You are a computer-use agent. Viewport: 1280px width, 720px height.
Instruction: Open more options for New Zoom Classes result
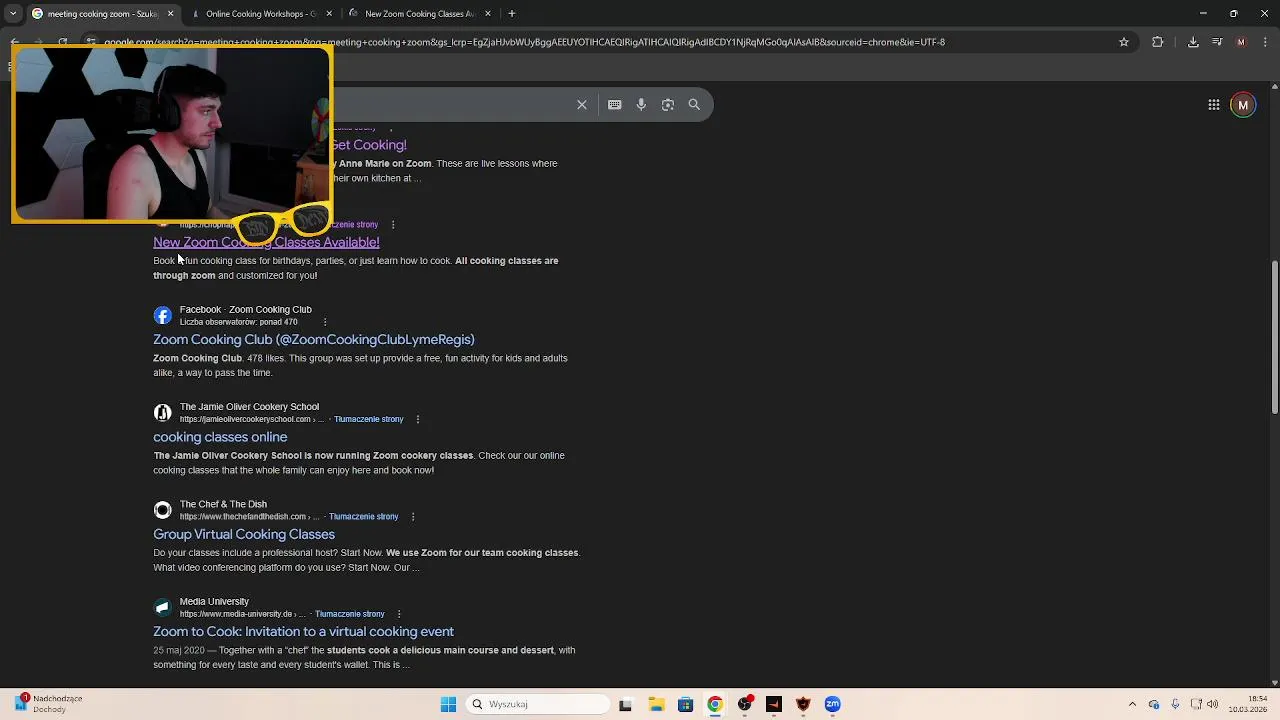click(392, 225)
